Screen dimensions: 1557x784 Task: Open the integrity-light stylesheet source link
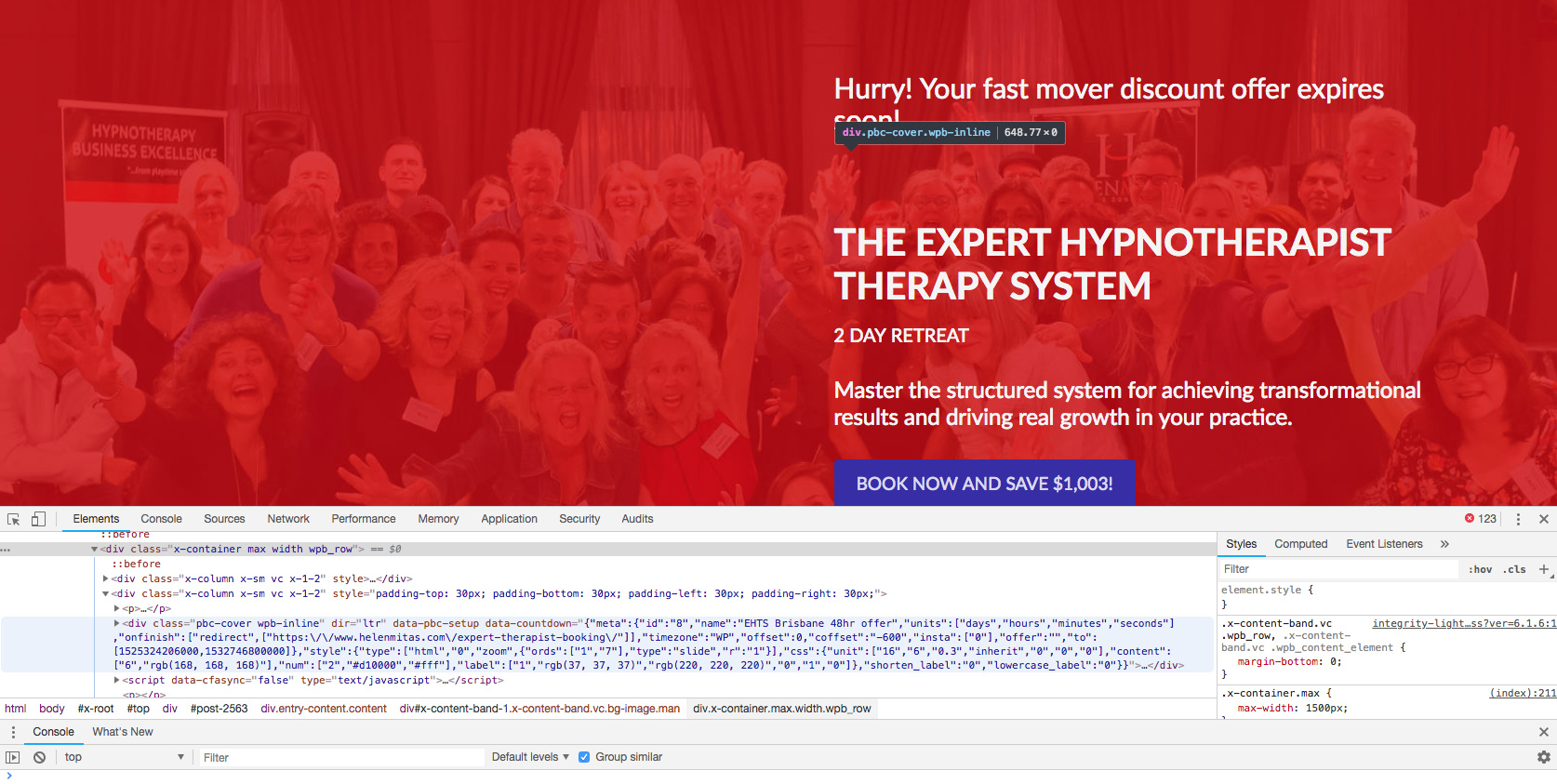1464,623
